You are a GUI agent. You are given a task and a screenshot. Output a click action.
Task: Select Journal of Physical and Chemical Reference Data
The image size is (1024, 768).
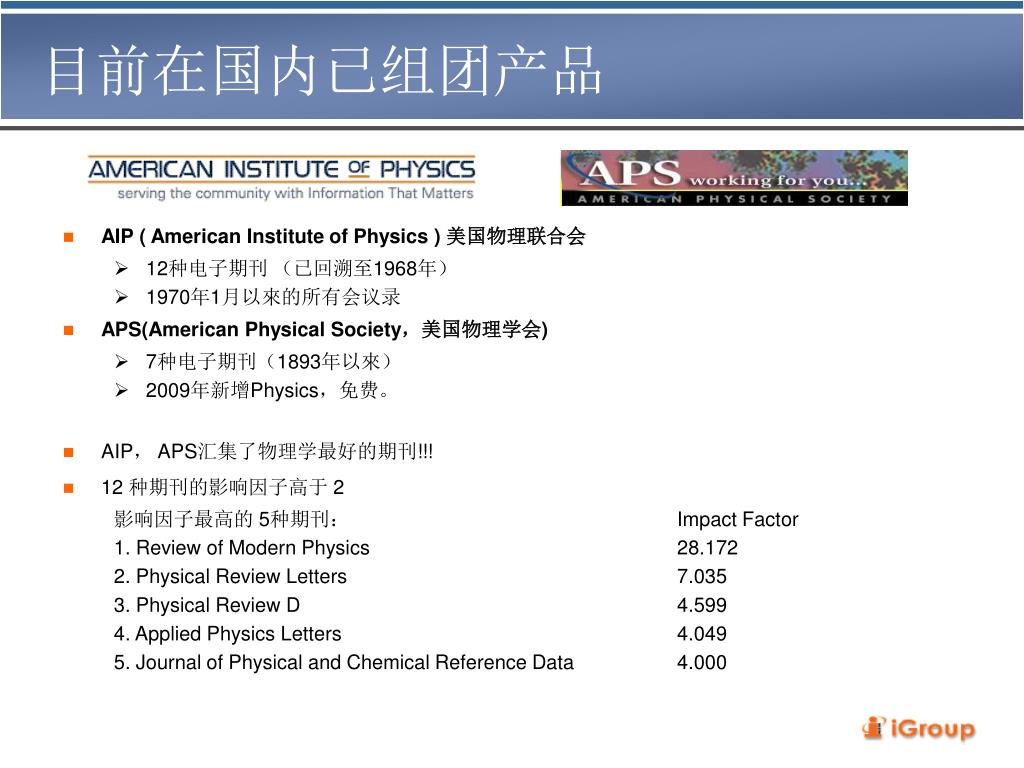click(344, 662)
